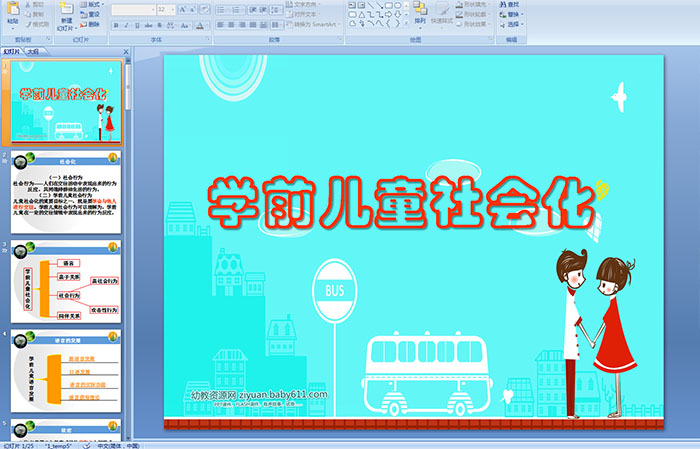Click Shape Outline (形状轮廓) button

(472, 14)
